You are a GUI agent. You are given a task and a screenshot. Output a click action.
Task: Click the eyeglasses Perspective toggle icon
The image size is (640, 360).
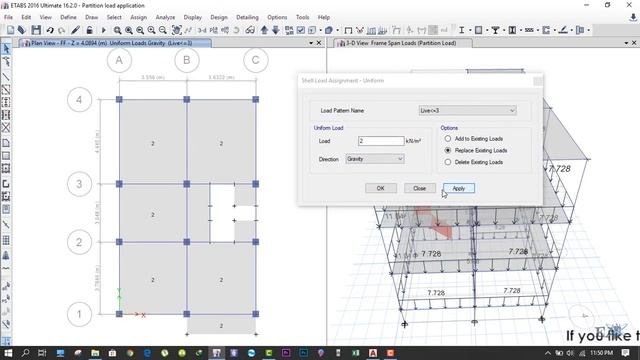pos(250,30)
